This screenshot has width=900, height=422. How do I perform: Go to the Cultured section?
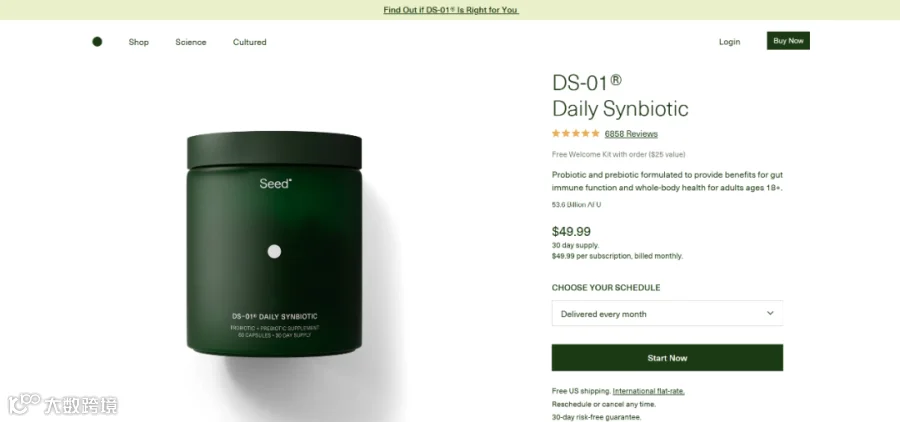coord(250,42)
